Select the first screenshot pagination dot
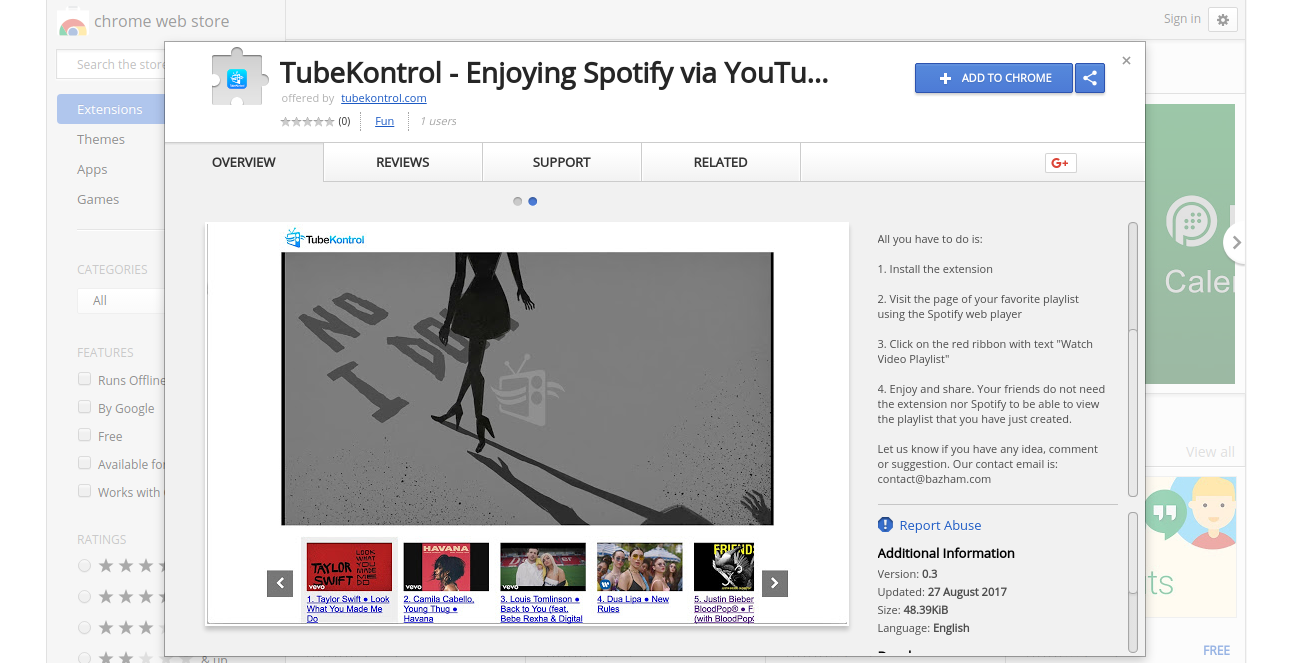1294x663 pixels. pyautogui.click(x=518, y=201)
